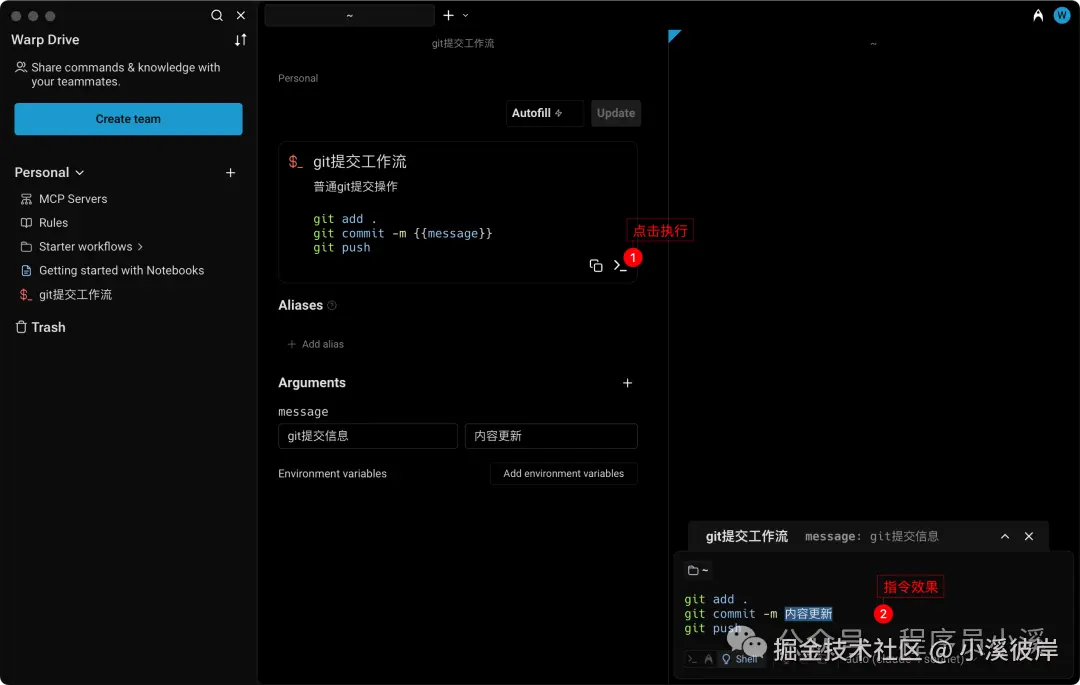The image size is (1080, 685).
Task: Open the Trash folder
Action: click(48, 327)
